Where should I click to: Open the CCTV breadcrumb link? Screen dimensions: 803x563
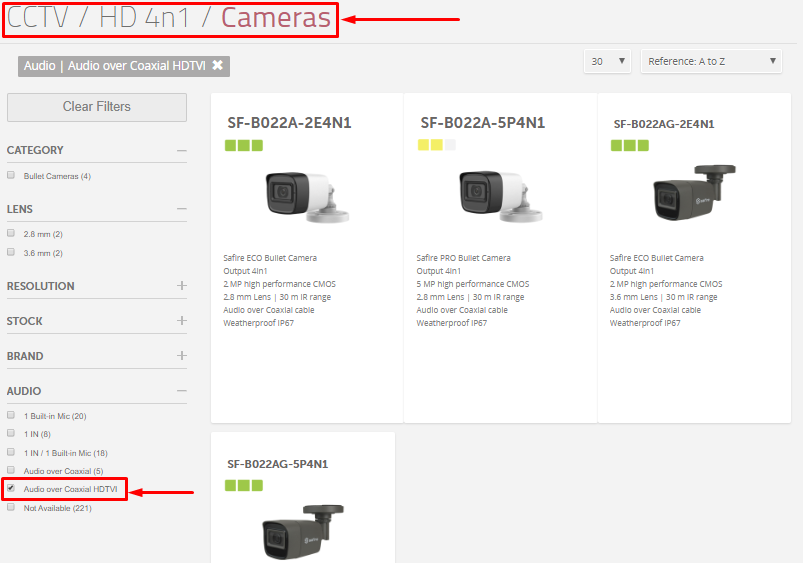tap(37, 18)
